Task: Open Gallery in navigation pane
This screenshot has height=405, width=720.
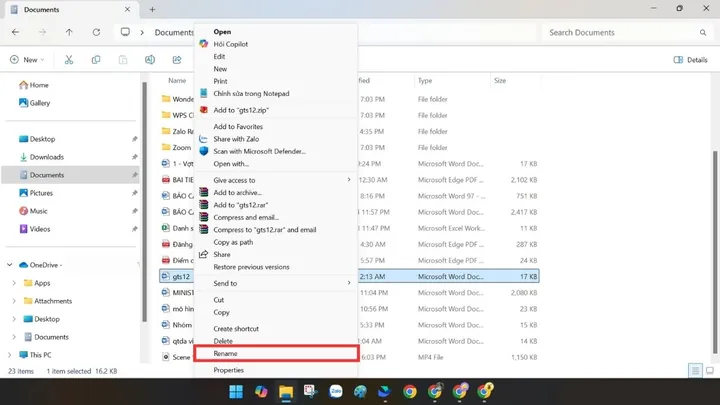Action: click(x=34, y=103)
